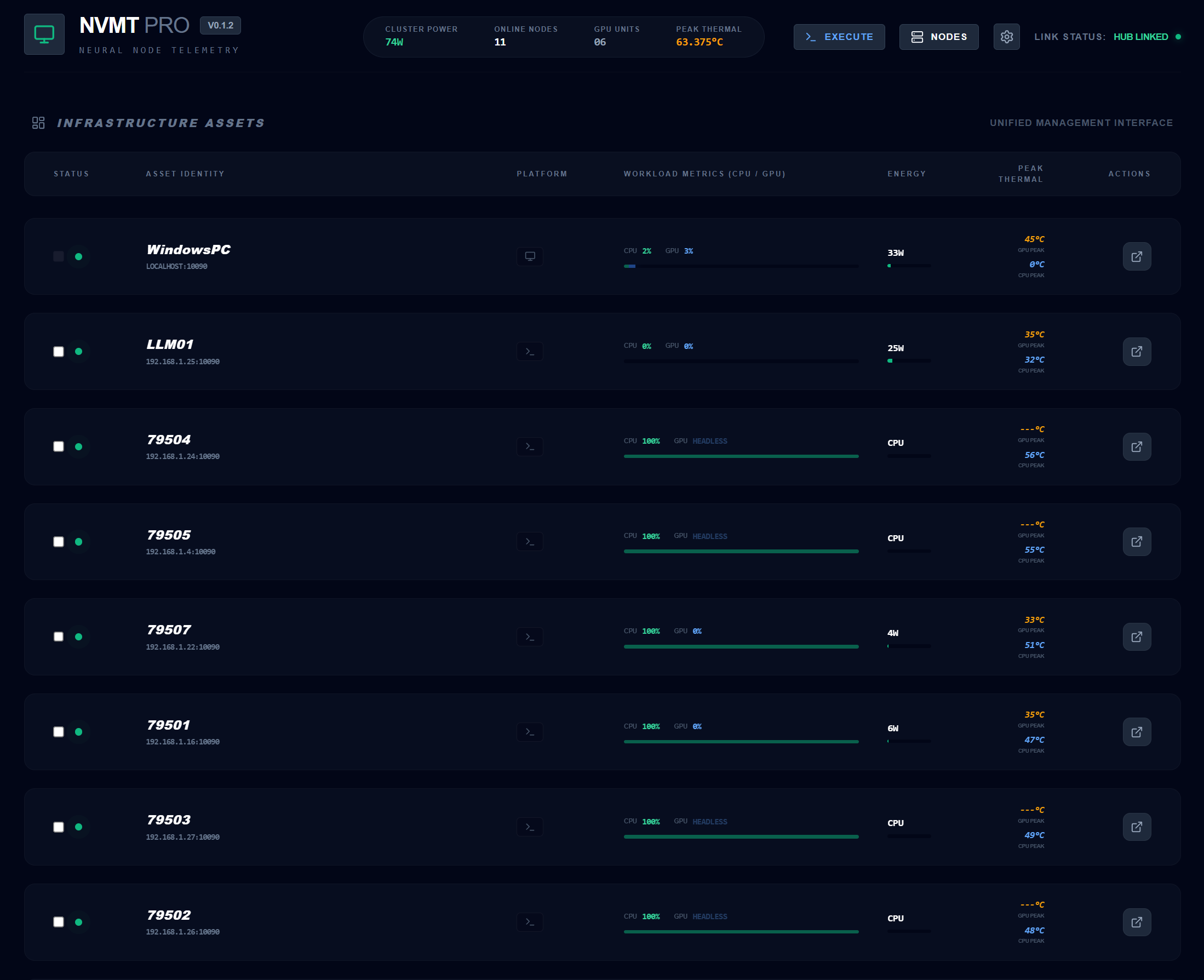Click the terminal icon on node 79507 row

pyautogui.click(x=530, y=637)
